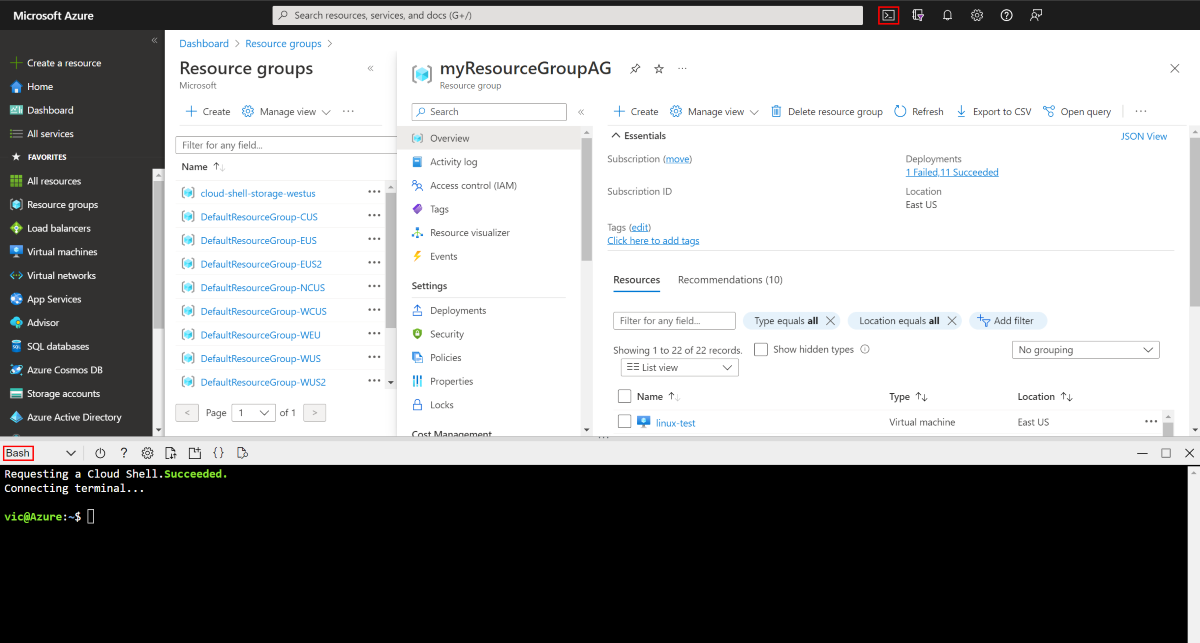Click Add filter button
The height and width of the screenshot is (643, 1200).
[x=1008, y=321]
